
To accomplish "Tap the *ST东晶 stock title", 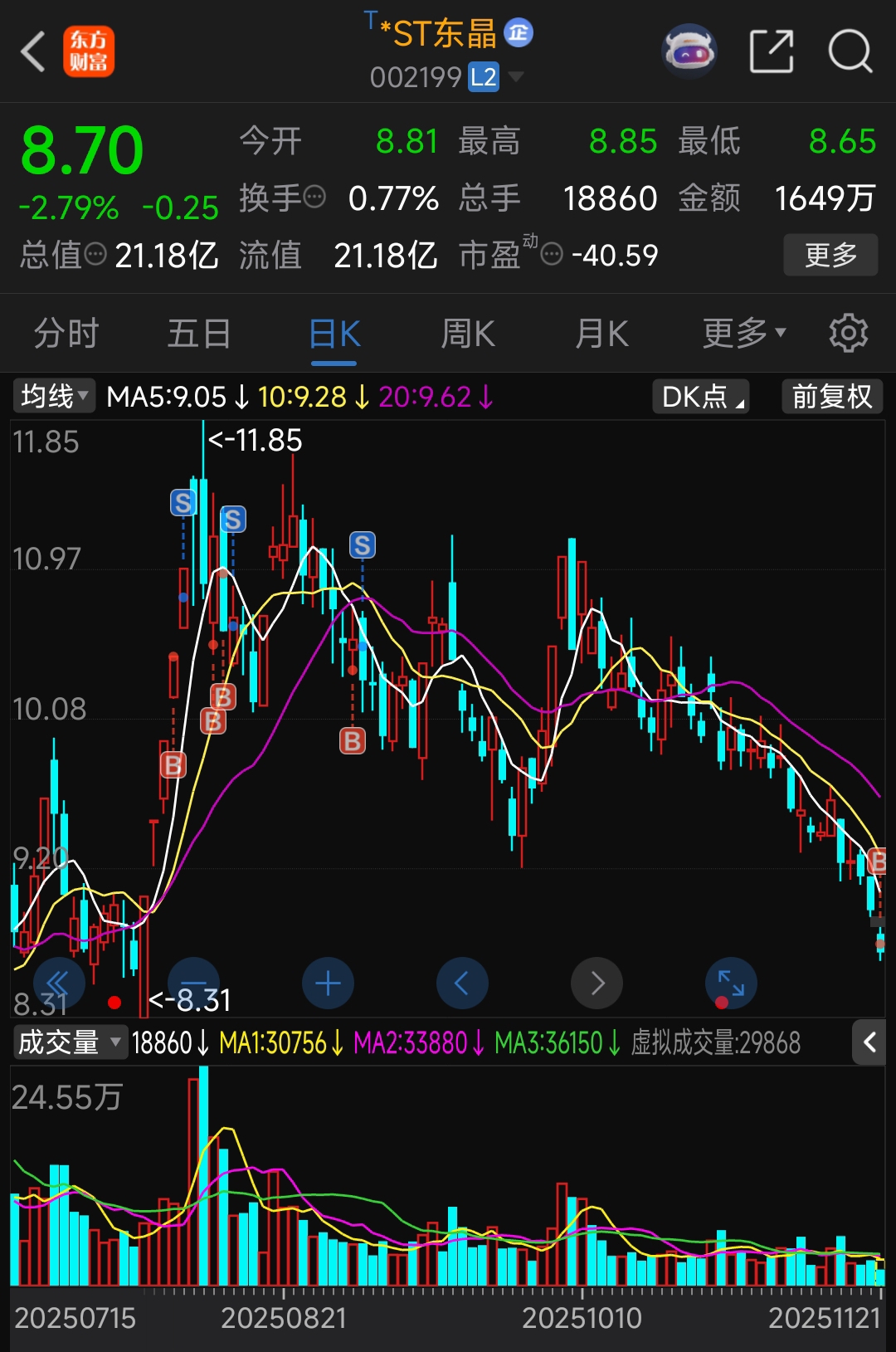I will coord(437,33).
